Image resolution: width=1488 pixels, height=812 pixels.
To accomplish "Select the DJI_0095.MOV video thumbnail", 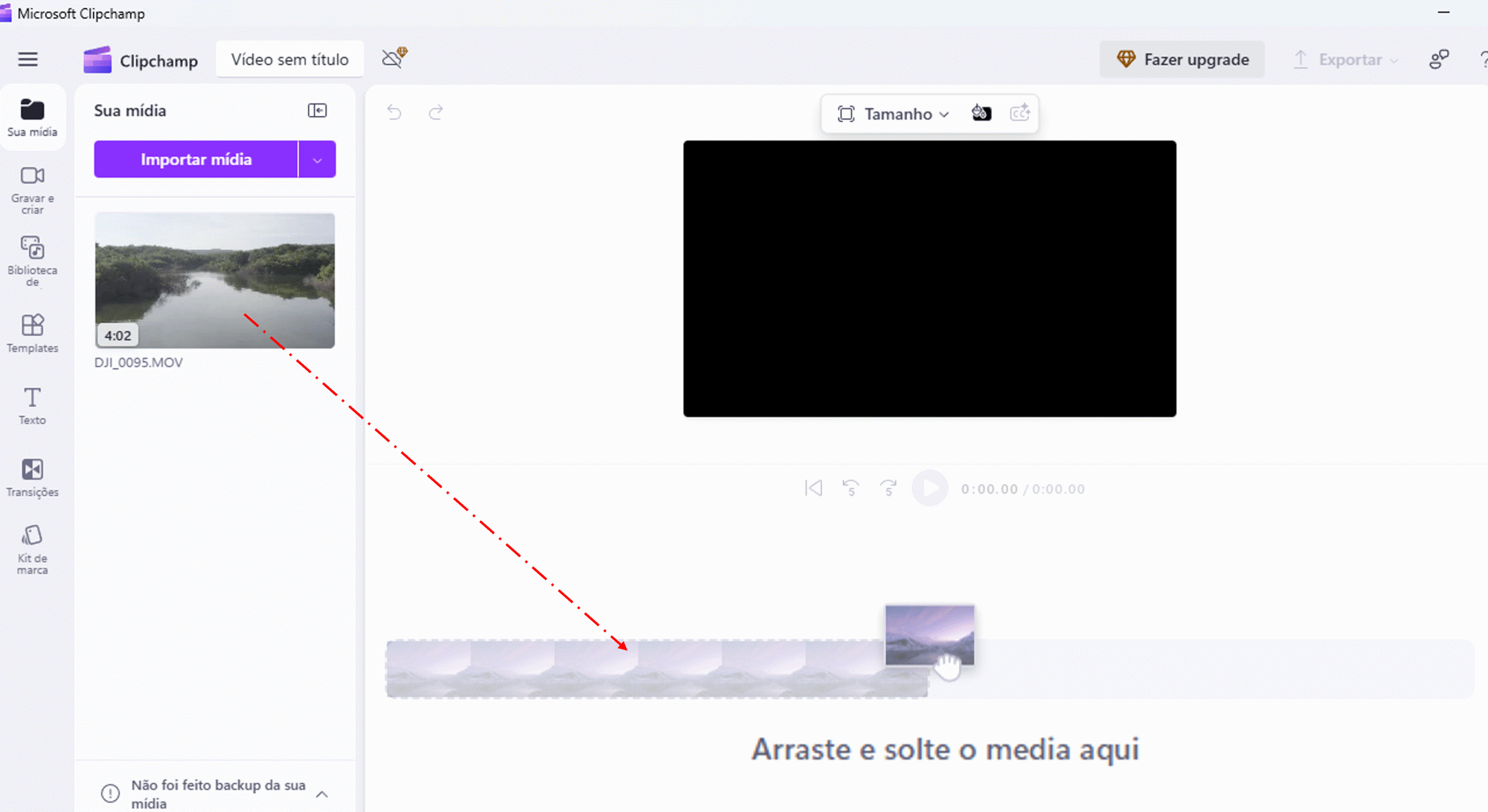I will click(214, 280).
